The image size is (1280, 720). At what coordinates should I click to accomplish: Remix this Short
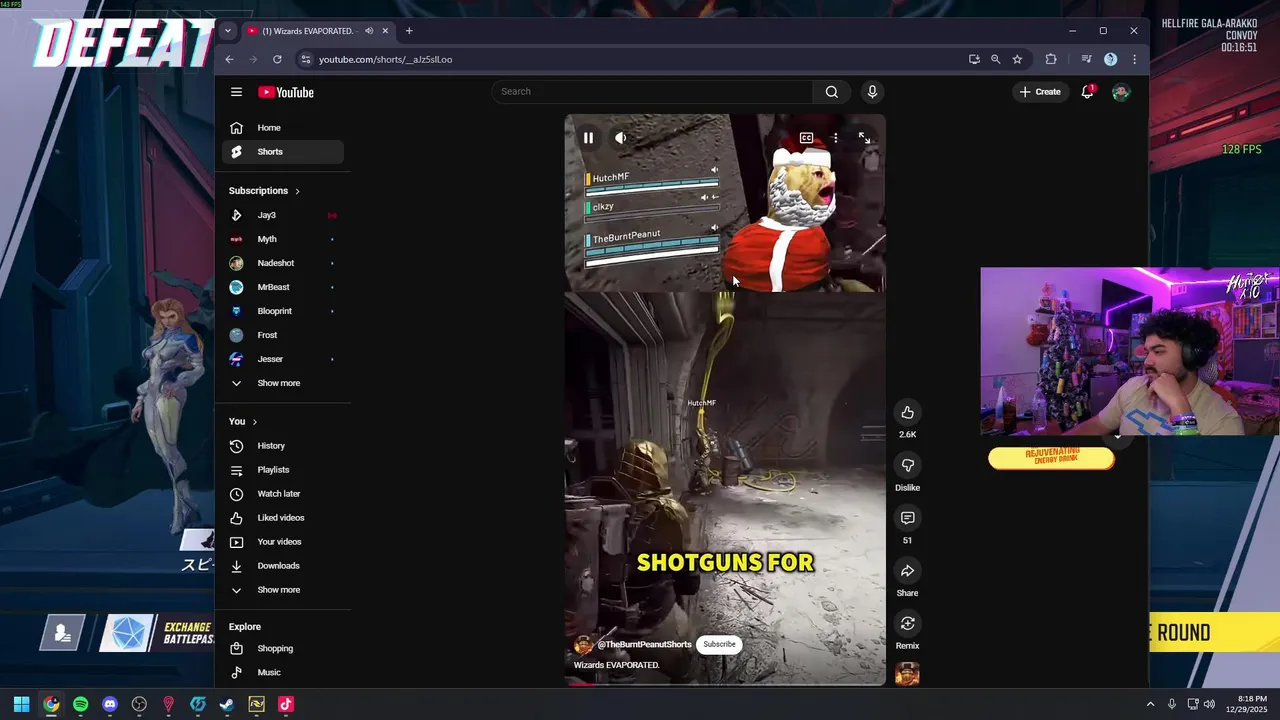tap(907, 624)
